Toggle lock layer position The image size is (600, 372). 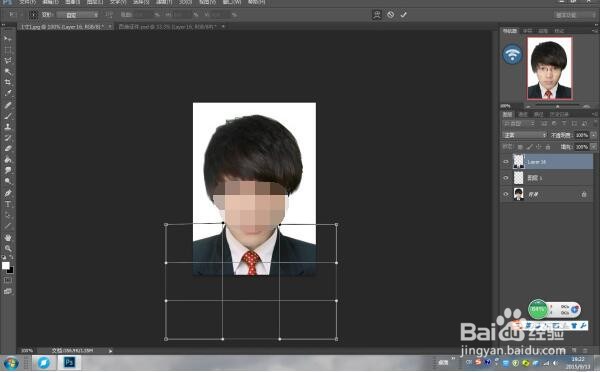point(538,147)
